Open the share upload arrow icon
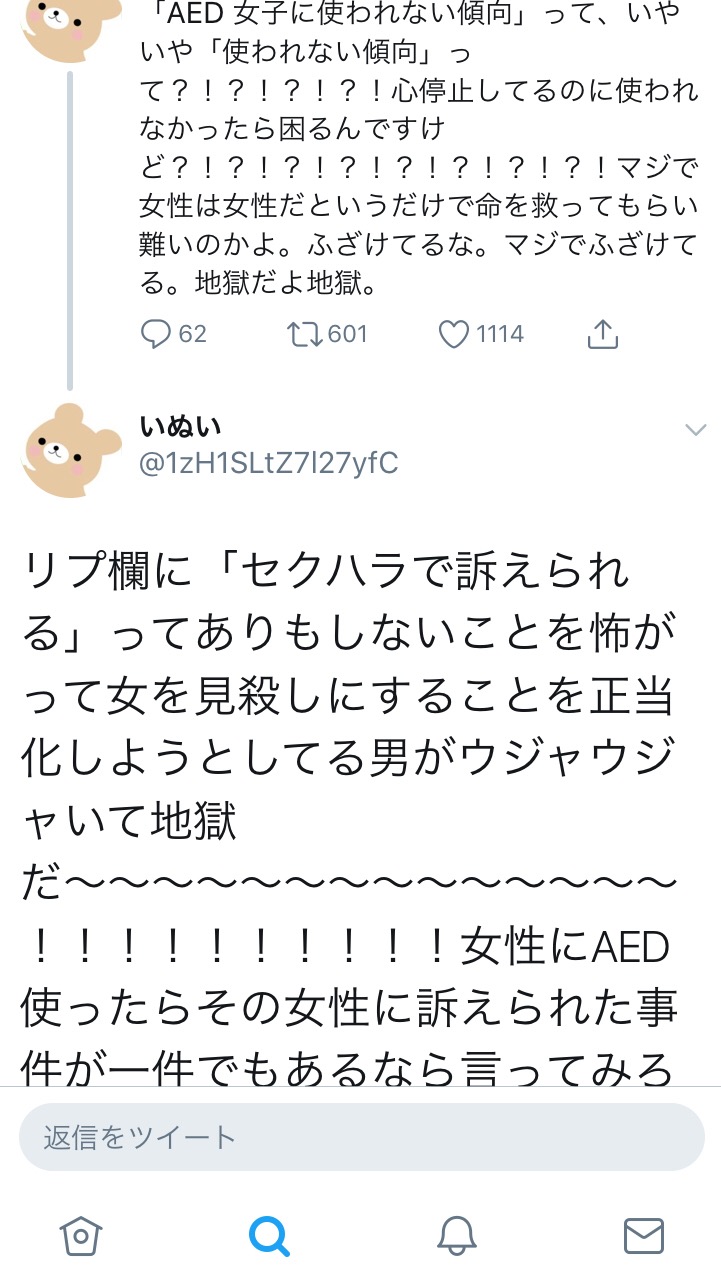721x1283 pixels. 603,334
